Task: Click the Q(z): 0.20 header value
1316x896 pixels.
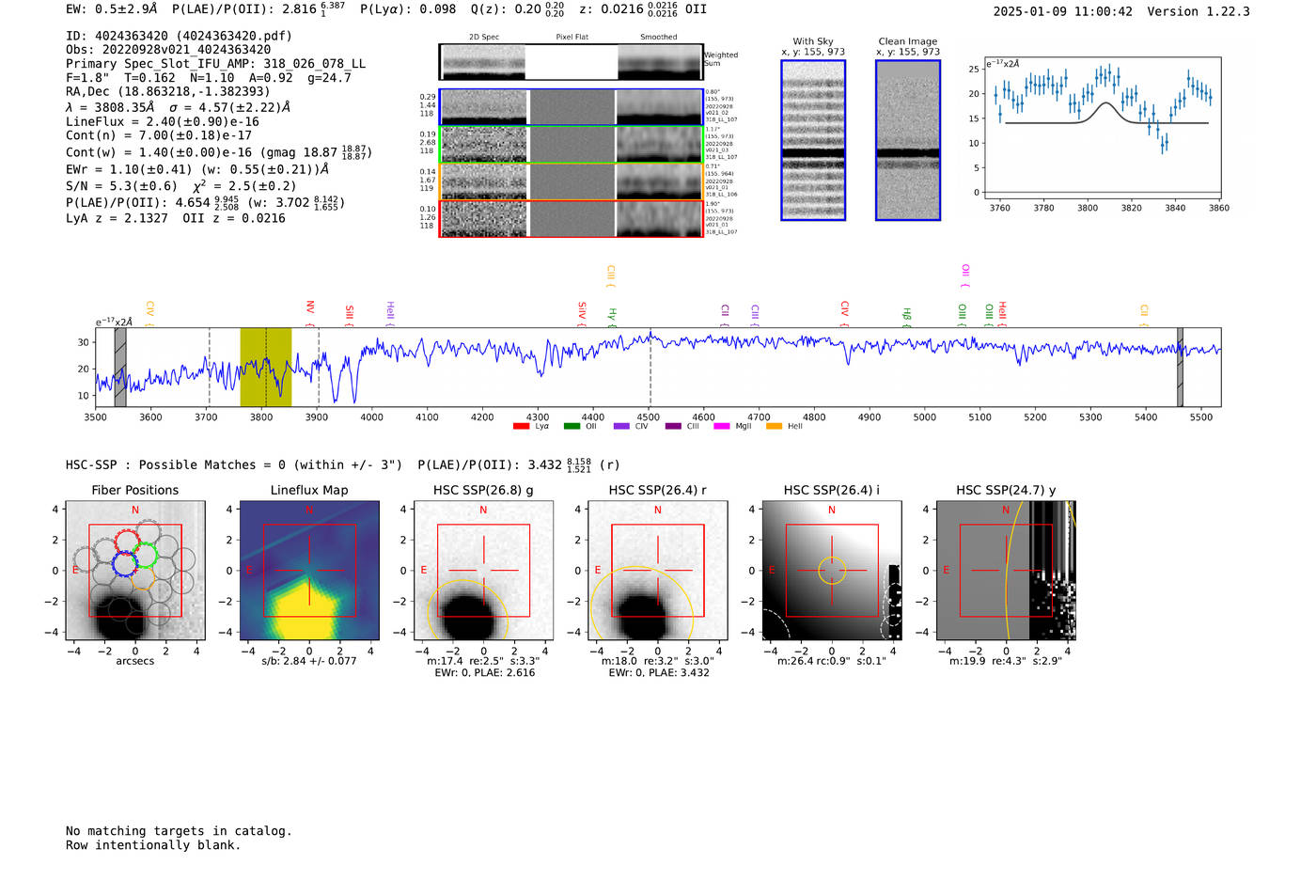Action: [518, 9]
